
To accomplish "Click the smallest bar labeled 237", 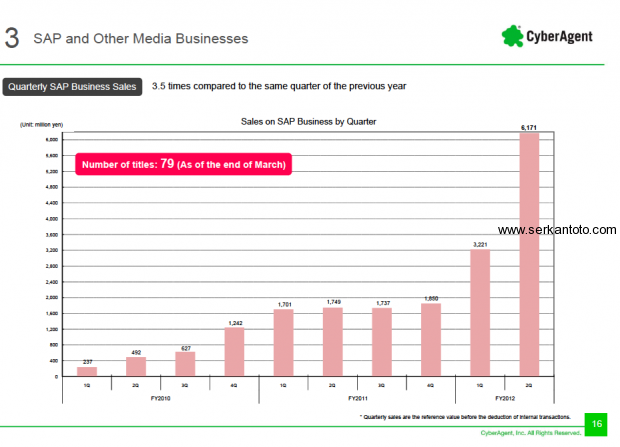I will [87, 371].
